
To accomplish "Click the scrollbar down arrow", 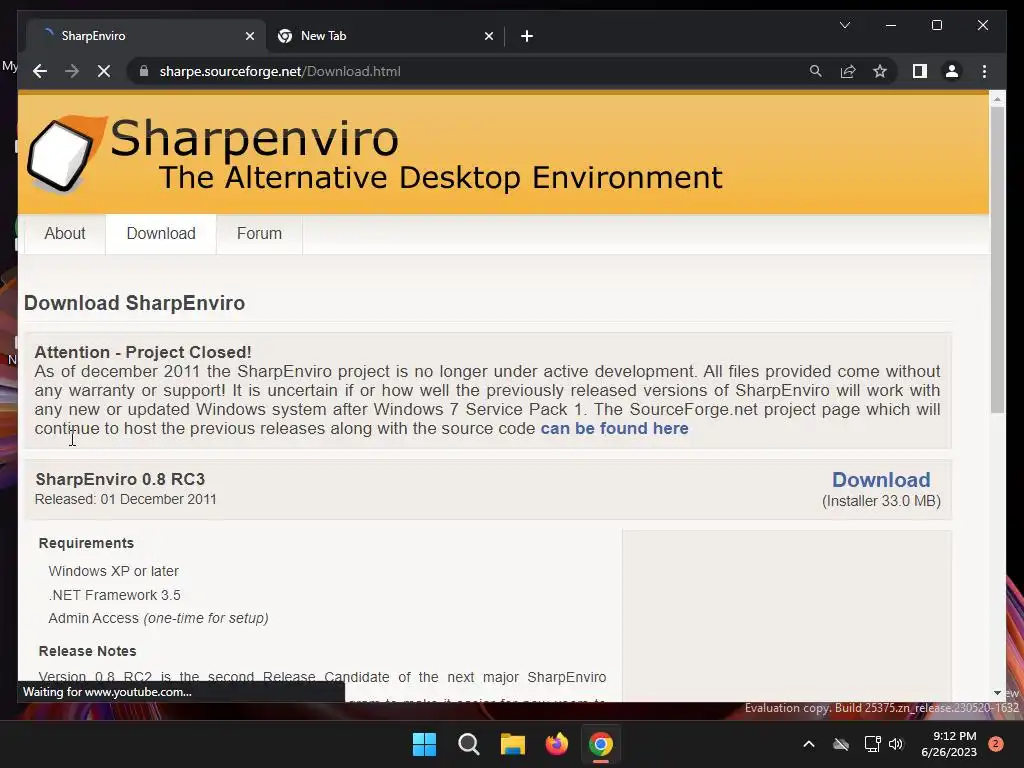I will pyautogui.click(x=997, y=693).
